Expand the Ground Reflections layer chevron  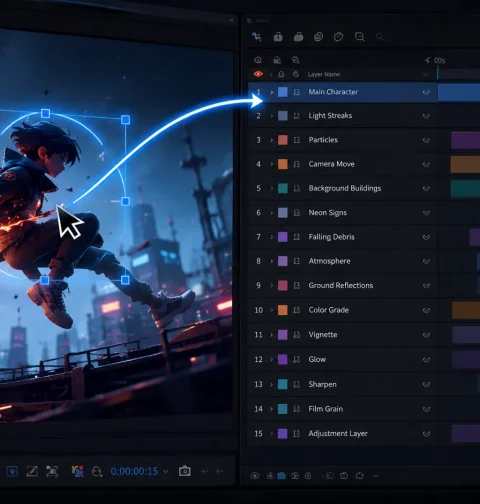coord(271,286)
